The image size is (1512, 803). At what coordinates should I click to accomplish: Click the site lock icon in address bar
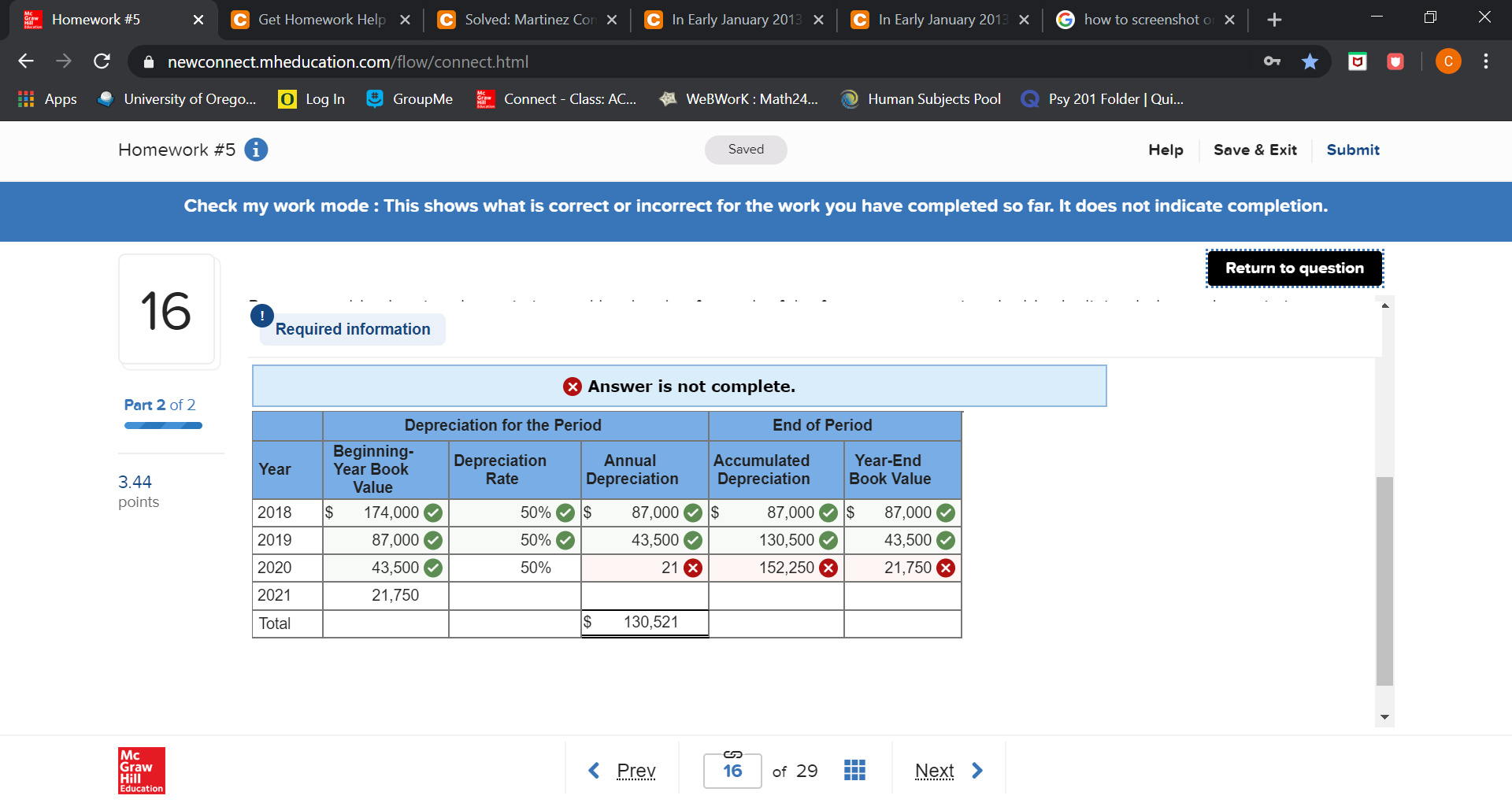[148, 61]
